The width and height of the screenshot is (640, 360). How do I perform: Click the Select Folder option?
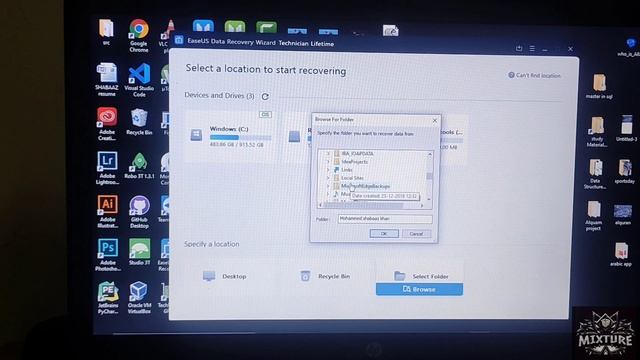coord(421,276)
